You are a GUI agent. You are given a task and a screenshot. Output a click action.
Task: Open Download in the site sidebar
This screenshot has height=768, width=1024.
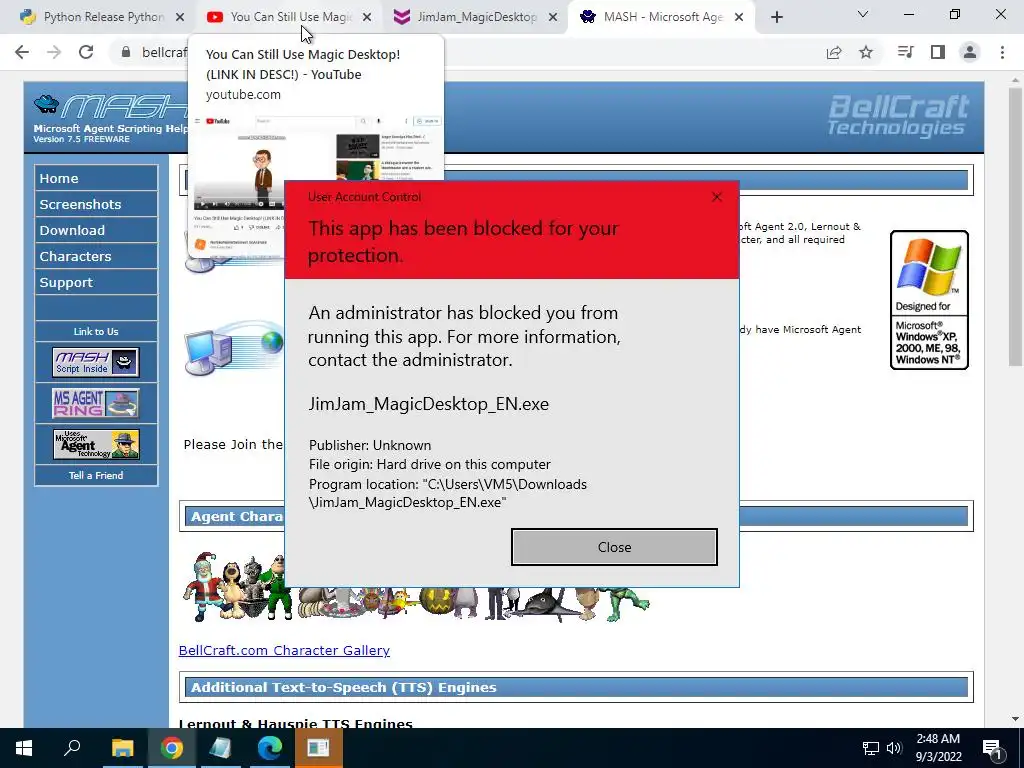96,231
